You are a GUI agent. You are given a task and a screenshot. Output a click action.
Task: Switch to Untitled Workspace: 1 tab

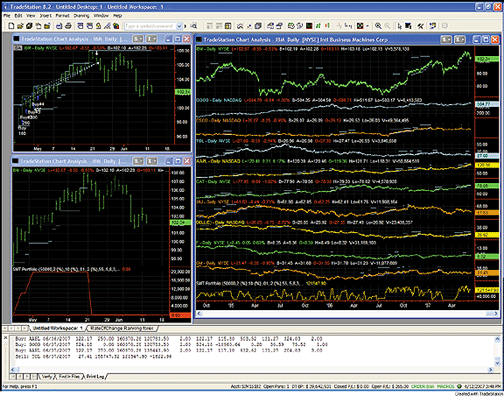(57, 328)
